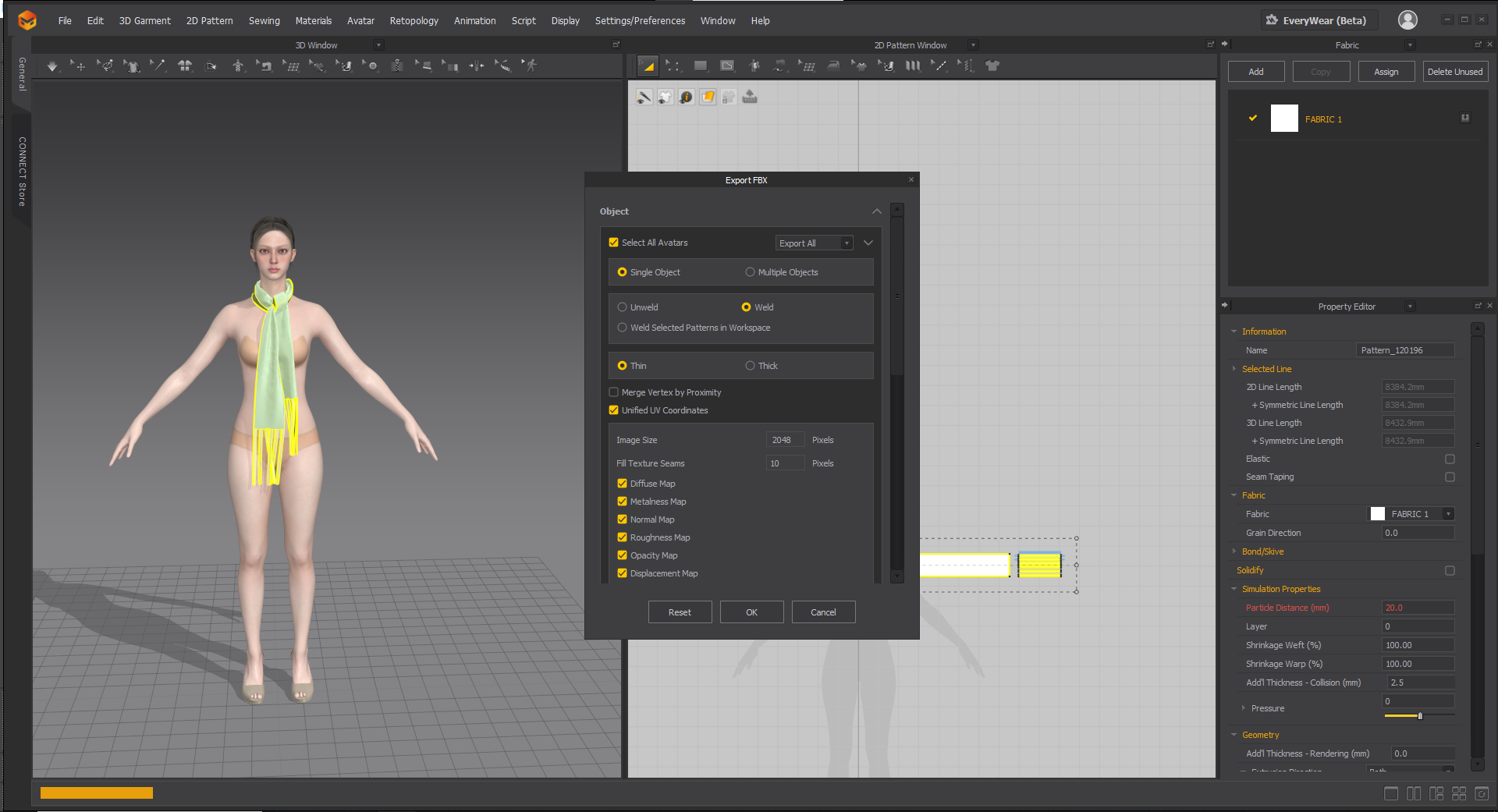Uncheck the Normal Map checkbox
The height and width of the screenshot is (812, 1498).
pyautogui.click(x=622, y=519)
